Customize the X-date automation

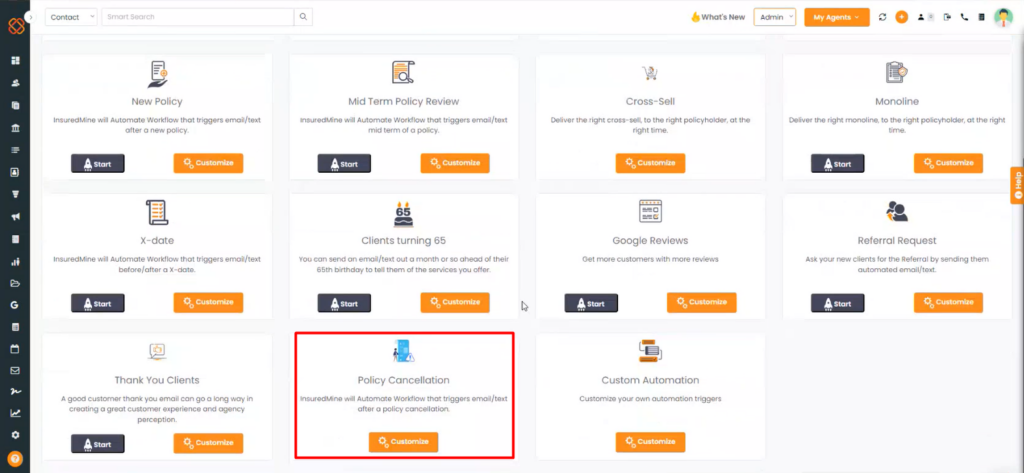pyautogui.click(x=208, y=302)
